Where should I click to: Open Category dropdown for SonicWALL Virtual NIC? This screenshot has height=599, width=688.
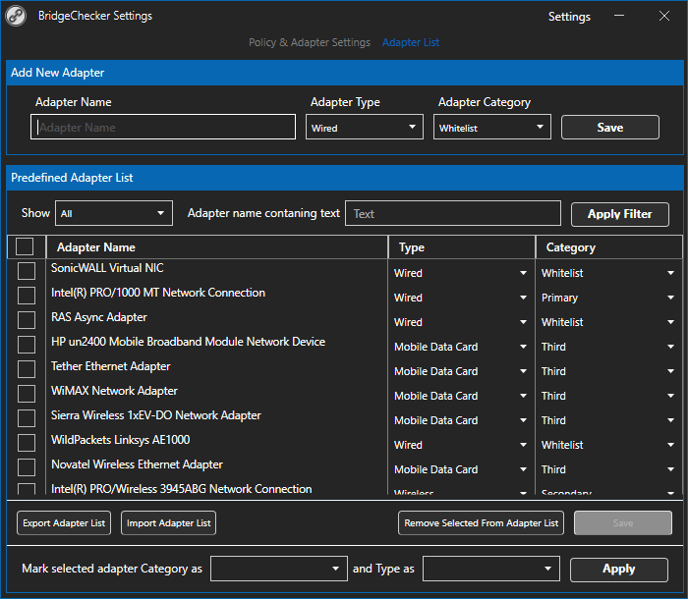[x=608, y=273]
